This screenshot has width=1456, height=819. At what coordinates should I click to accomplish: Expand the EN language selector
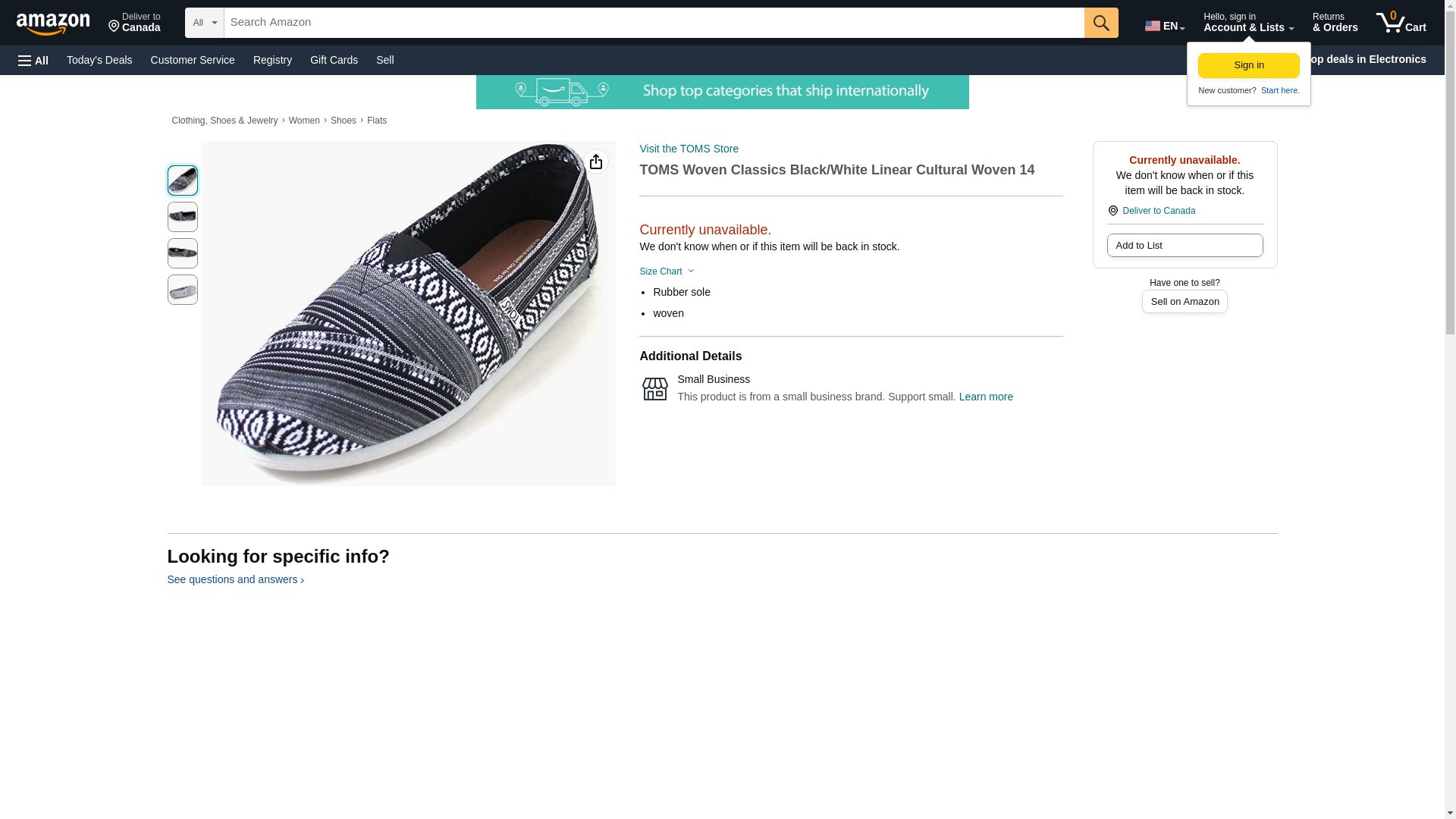coord(1165,26)
